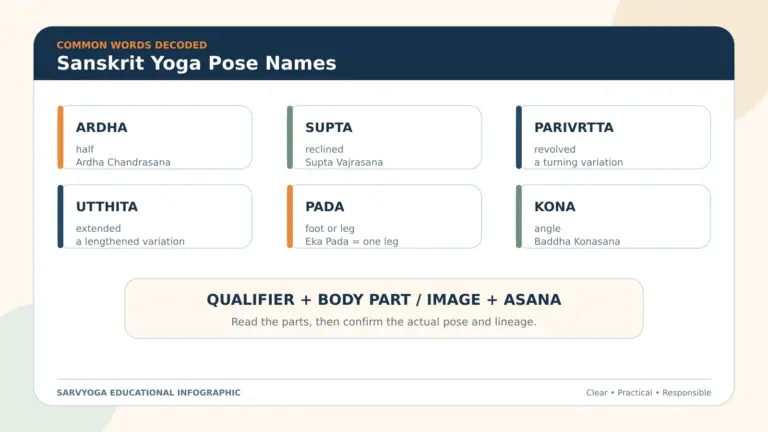Click the 'Clear • Practical • Responsible' tagline
Screen dimensions: 768x432
[x=648, y=392]
